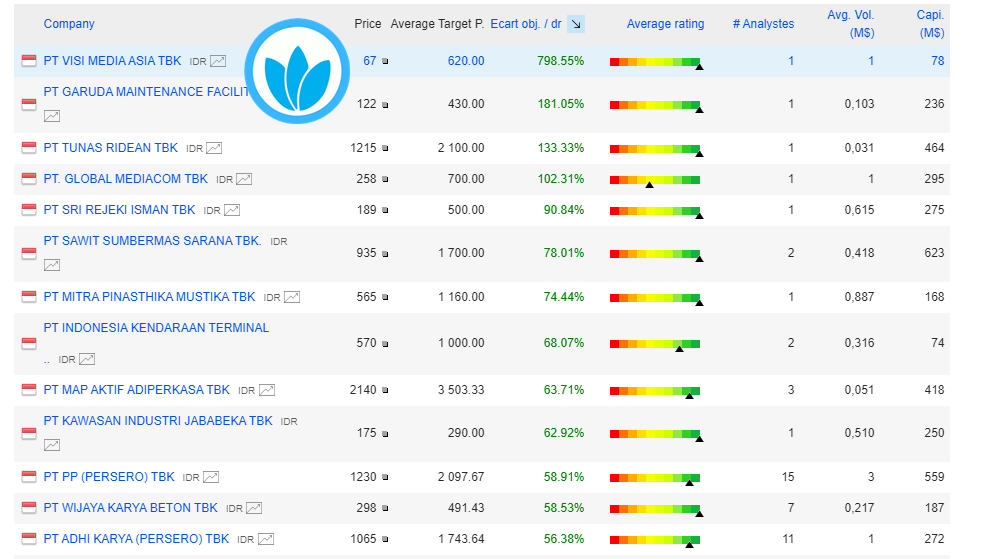Click the 620.00 average target price value
Image resolution: width=998 pixels, height=559 pixels.
point(465,61)
